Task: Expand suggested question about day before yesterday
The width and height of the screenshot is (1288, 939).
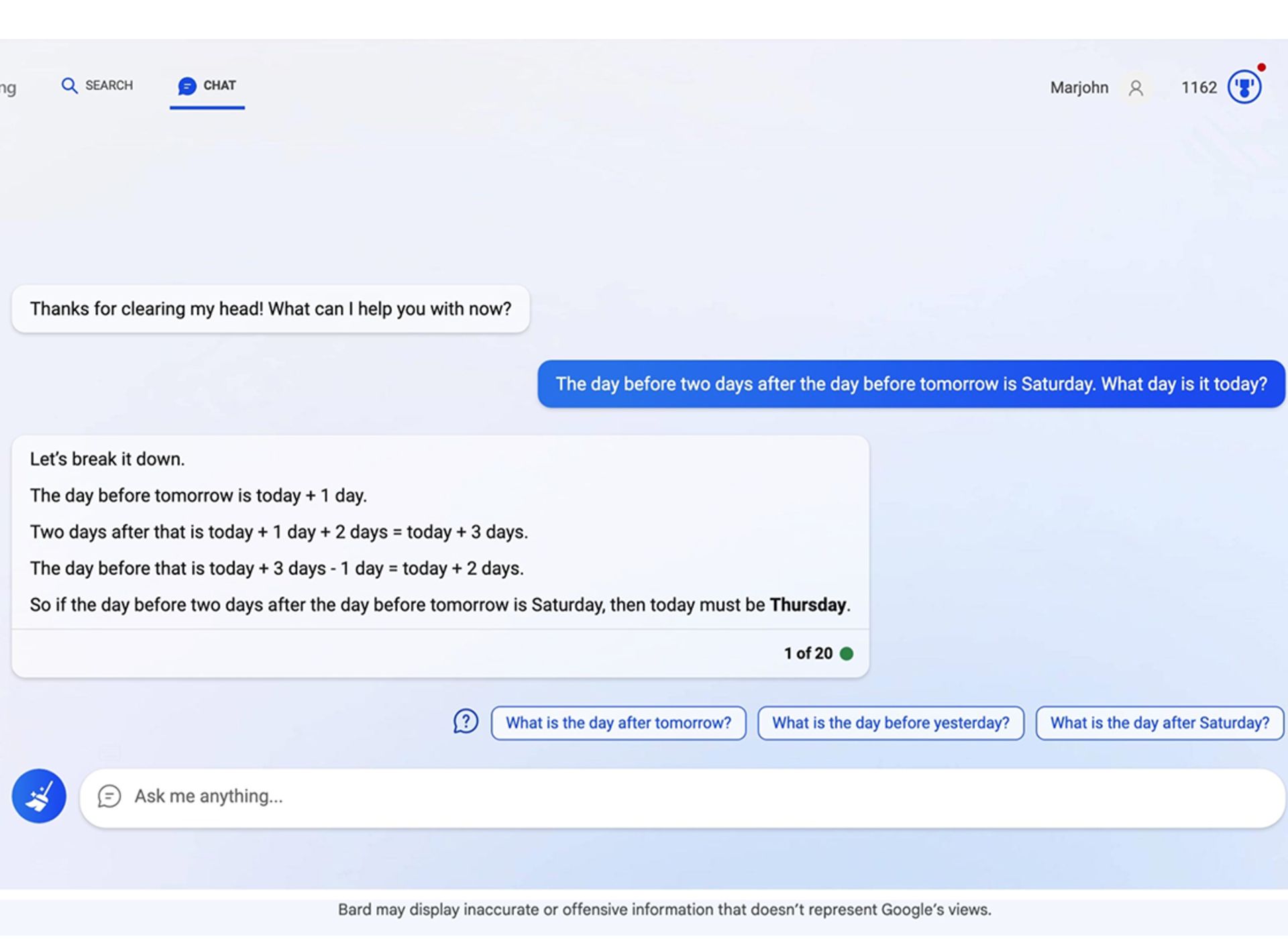Action: point(890,722)
